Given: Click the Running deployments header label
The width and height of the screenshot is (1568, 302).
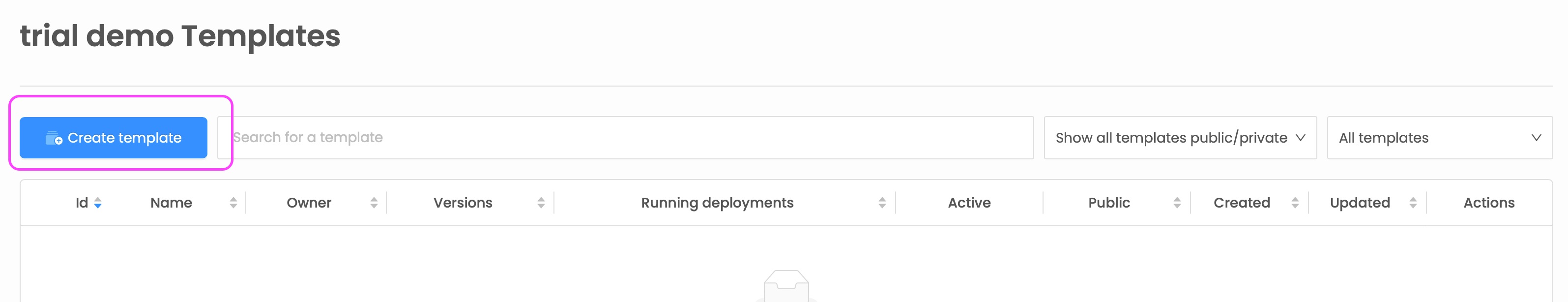Looking at the screenshot, I should (x=717, y=203).
